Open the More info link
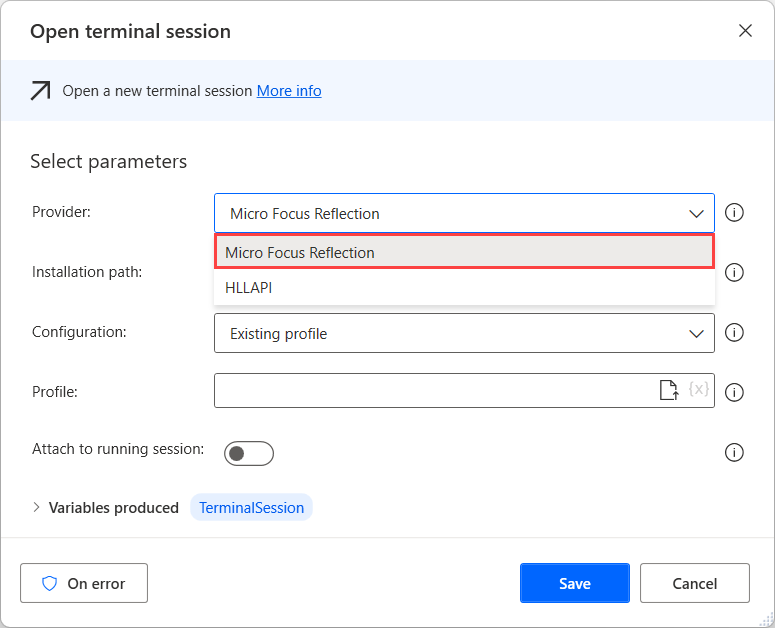This screenshot has width=775, height=628. (x=289, y=91)
